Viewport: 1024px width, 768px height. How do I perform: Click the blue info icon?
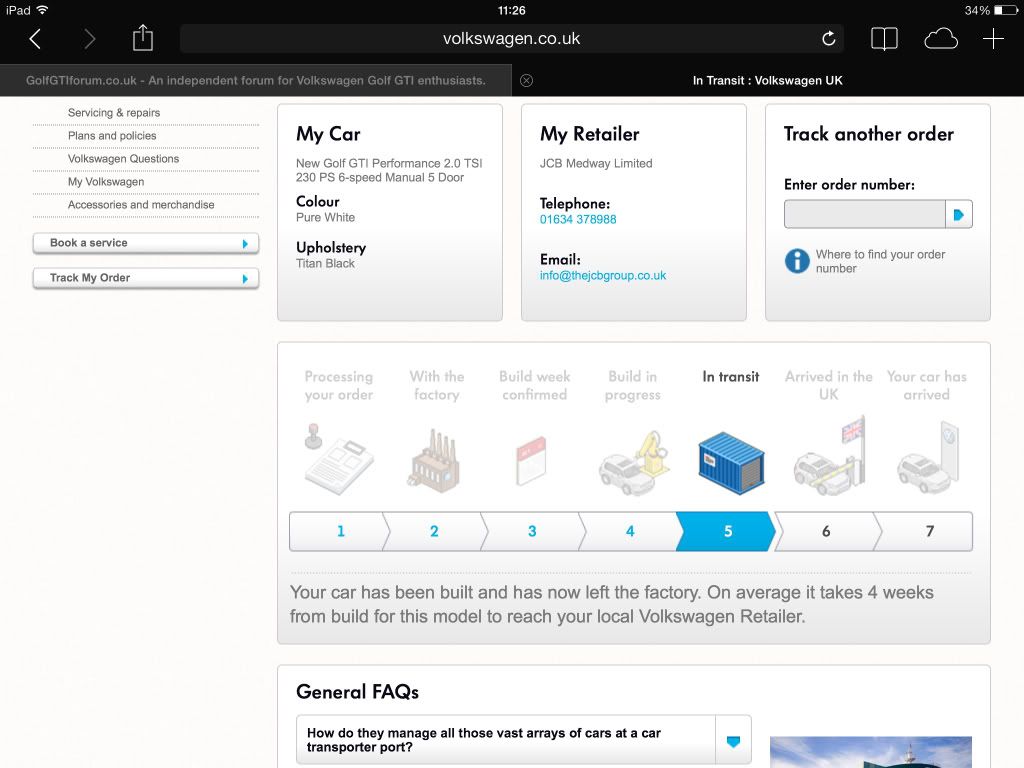[x=797, y=261]
